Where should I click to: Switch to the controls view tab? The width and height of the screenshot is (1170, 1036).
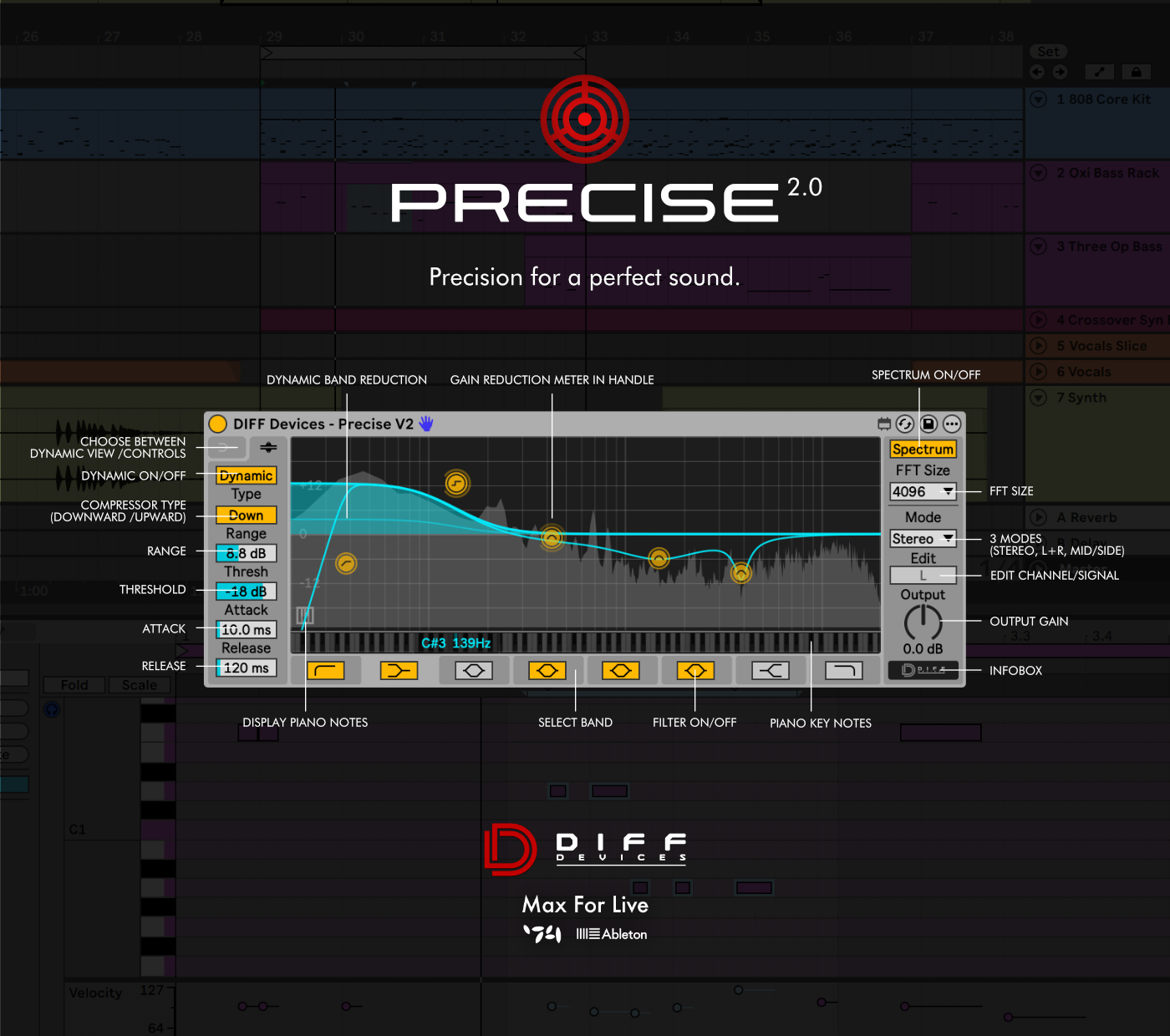pyautogui.click(x=268, y=448)
